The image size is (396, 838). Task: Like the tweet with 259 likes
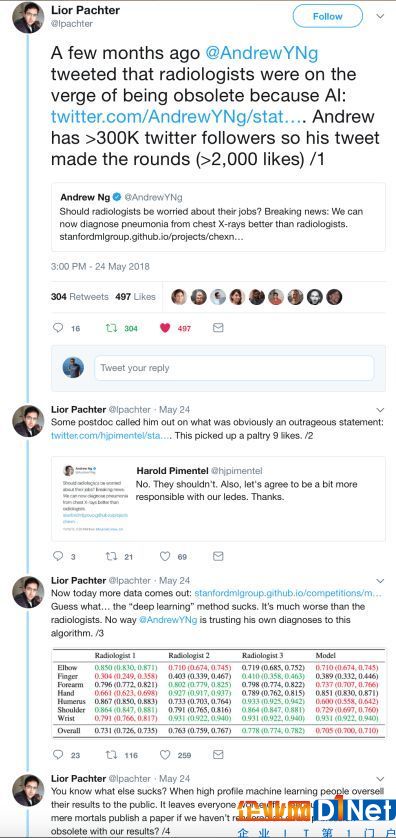165,755
